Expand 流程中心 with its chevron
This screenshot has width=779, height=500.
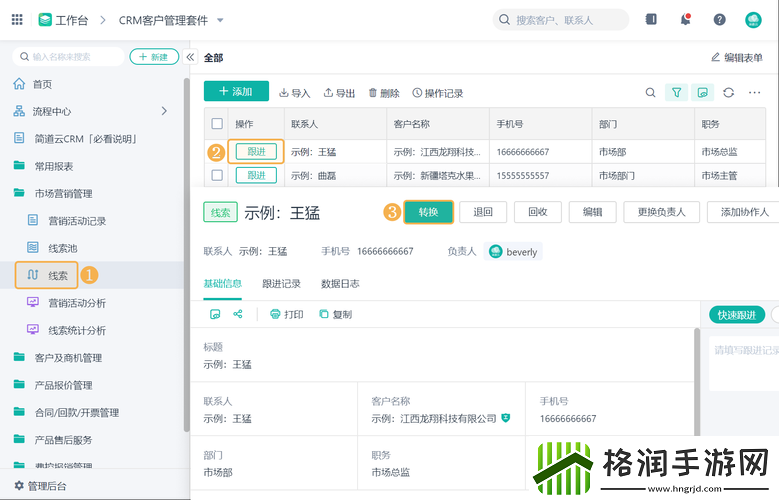[164, 111]
